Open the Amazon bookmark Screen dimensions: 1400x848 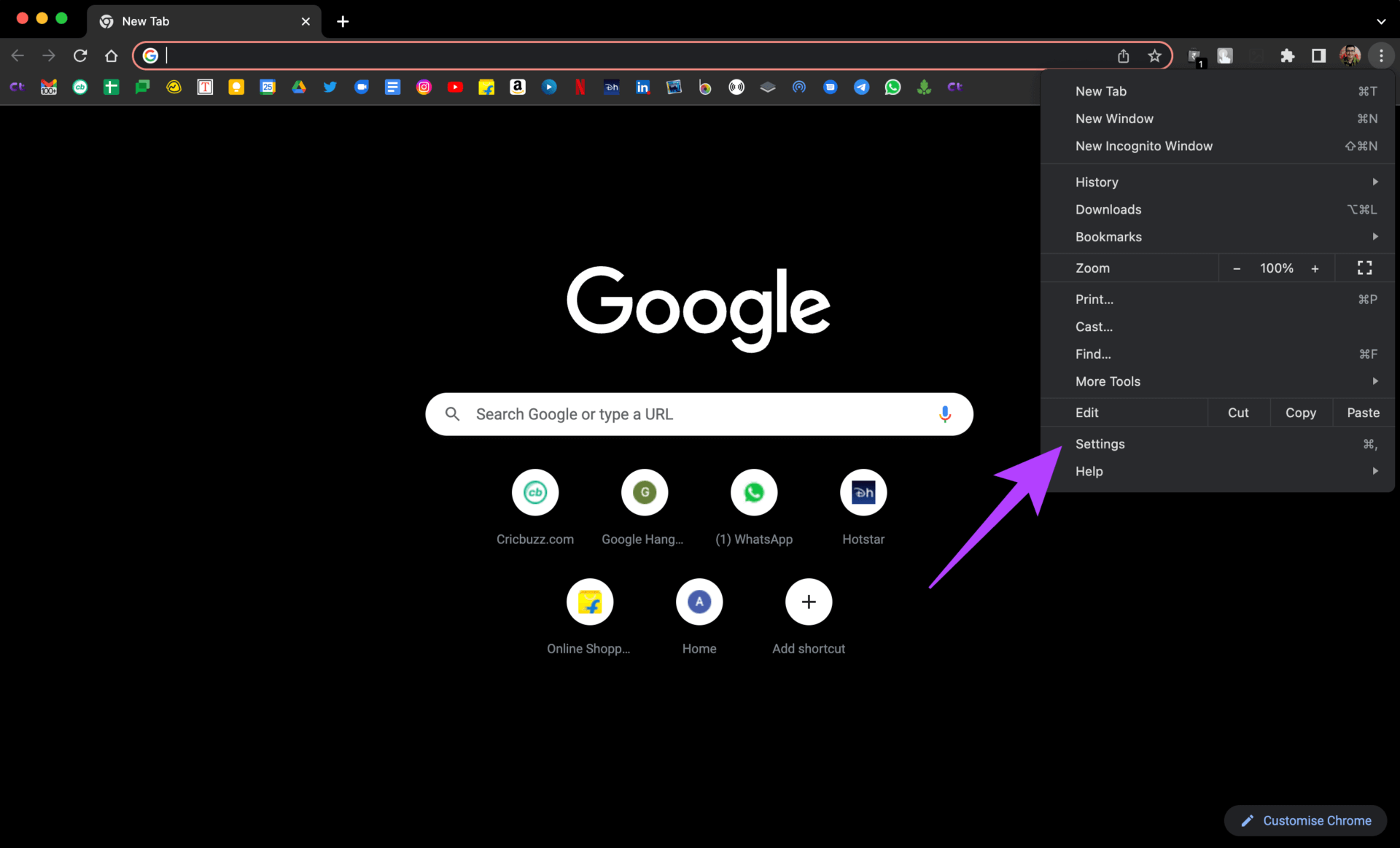518,87
